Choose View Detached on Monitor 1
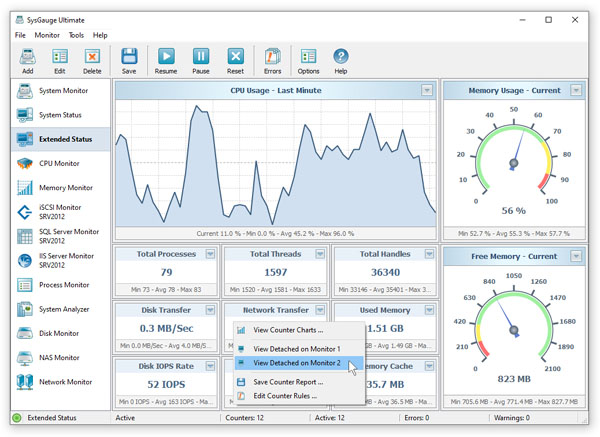The height and width of the screenshot is (437, 600). pyautogui.click(x=299, y=349)
